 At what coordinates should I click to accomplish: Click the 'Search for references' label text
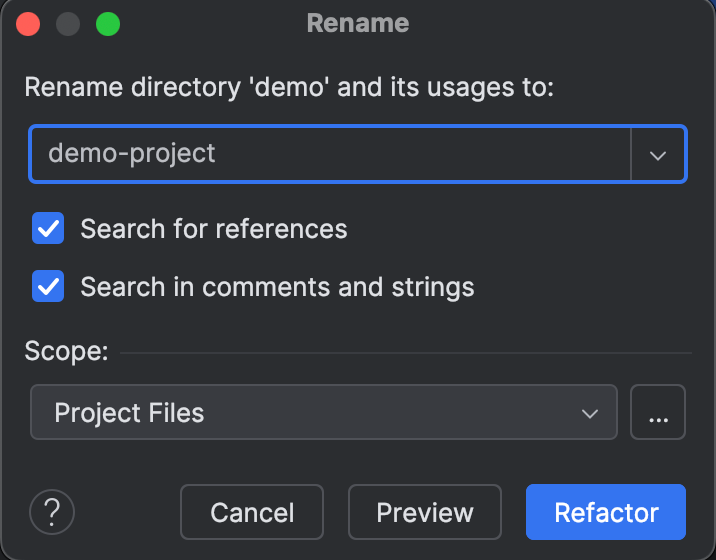(x=214, y=229)
